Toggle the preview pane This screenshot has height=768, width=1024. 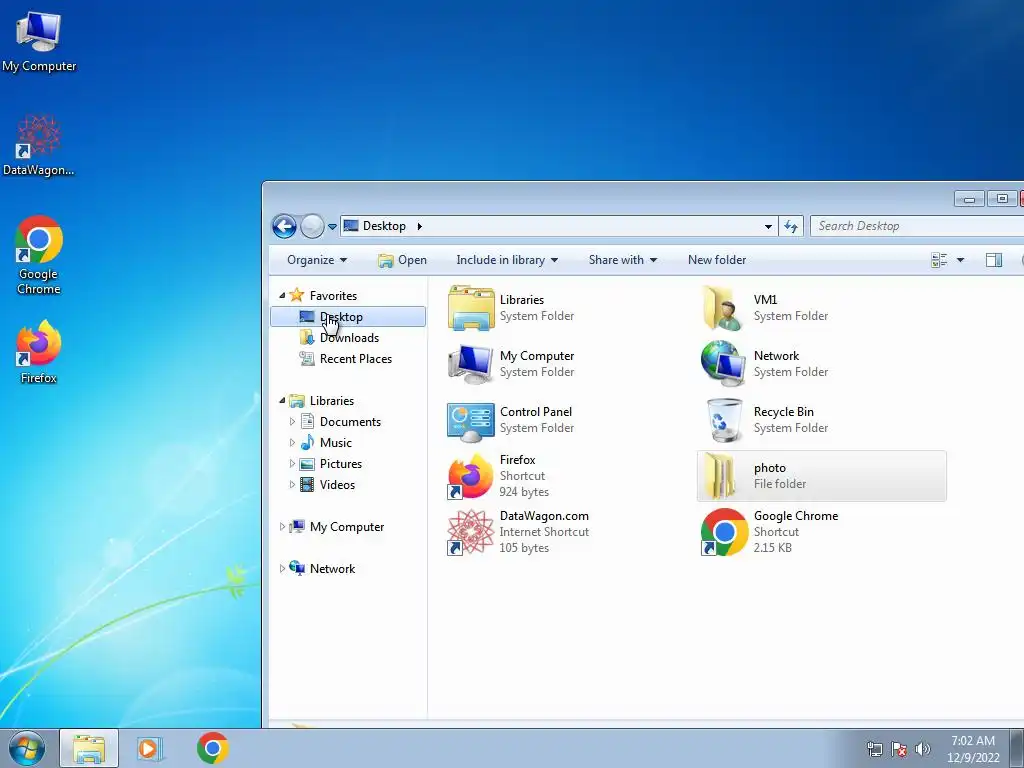[x=993, y=260]
